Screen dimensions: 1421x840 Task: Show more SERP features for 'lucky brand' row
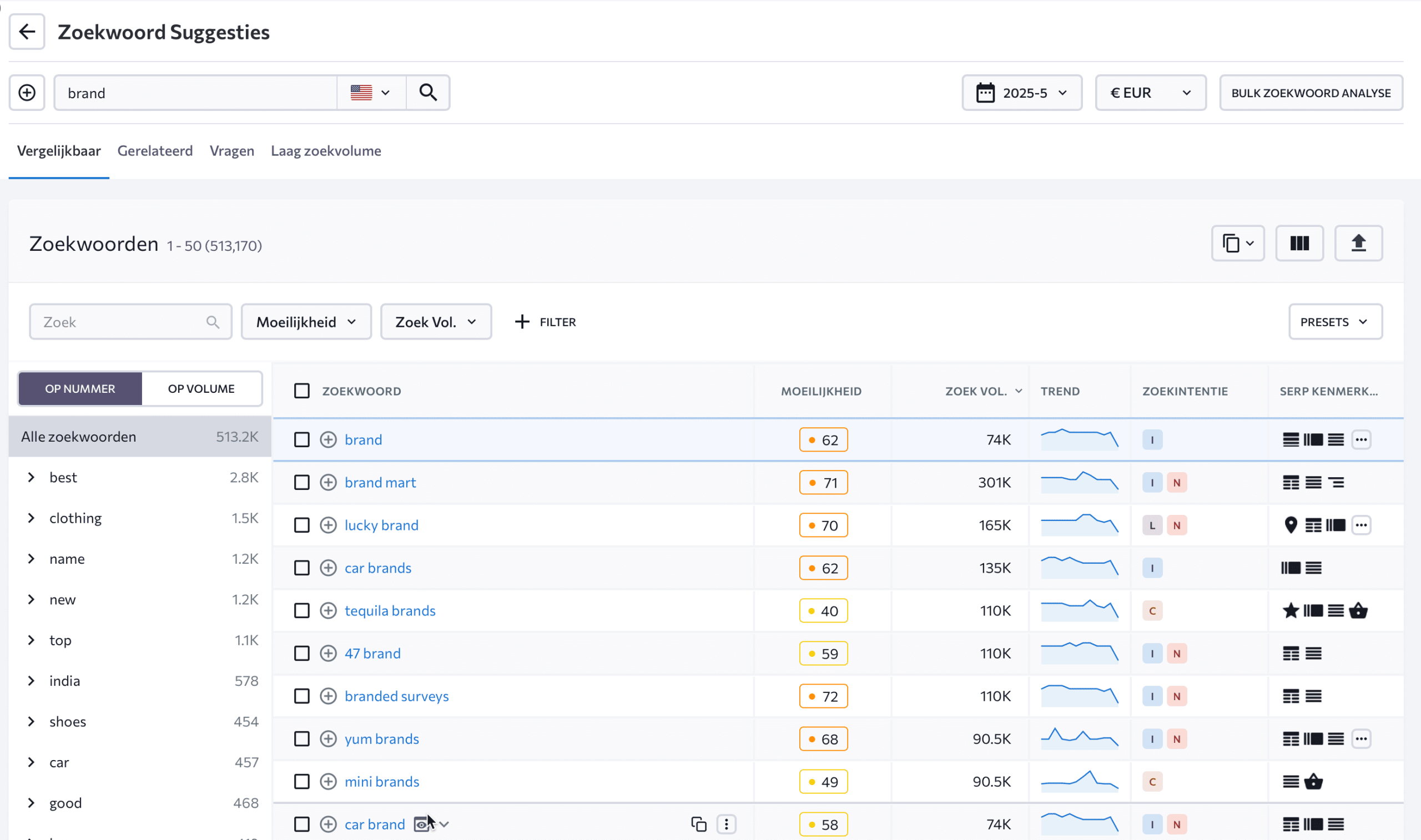pos(1361,525)
